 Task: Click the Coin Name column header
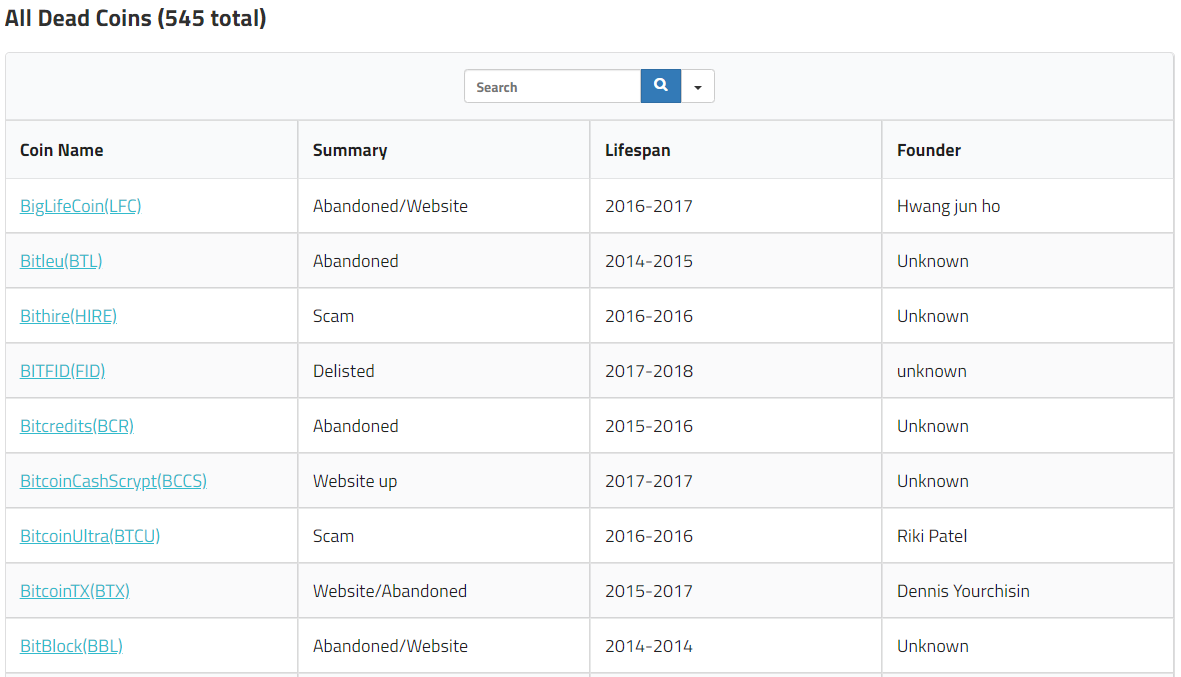pos(61,150)
